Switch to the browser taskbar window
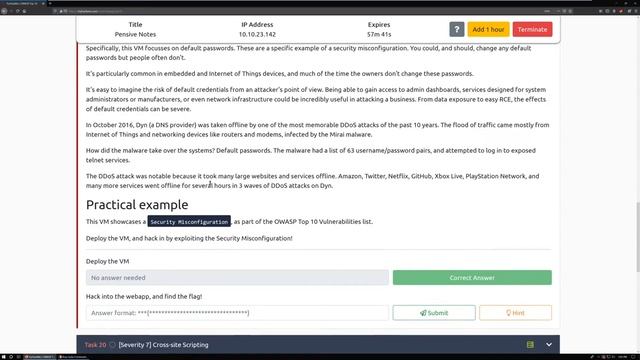Screen dimensions: 640x360 point(39,357)
